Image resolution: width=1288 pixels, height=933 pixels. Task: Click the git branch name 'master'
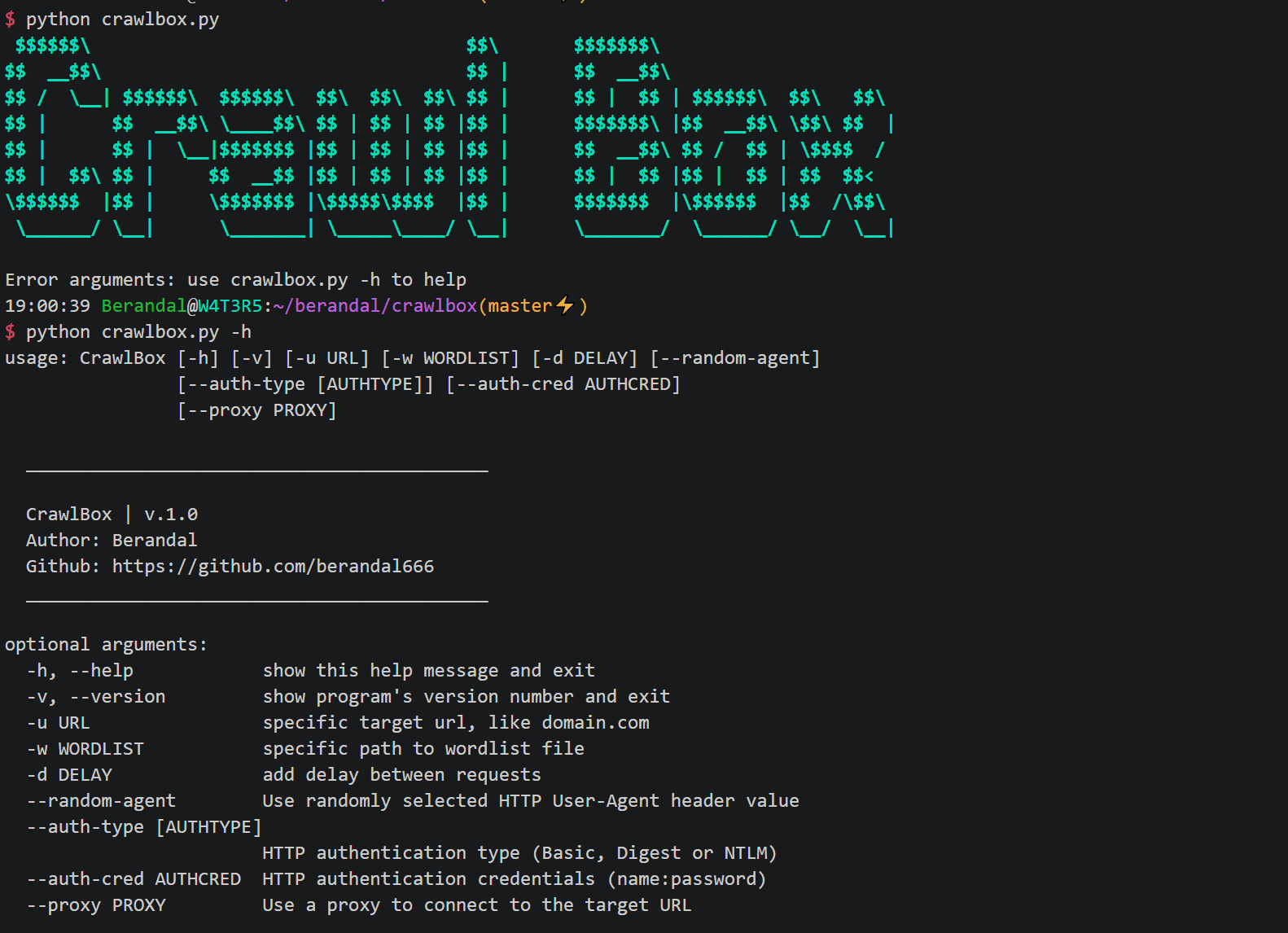(x=520, y=306)
